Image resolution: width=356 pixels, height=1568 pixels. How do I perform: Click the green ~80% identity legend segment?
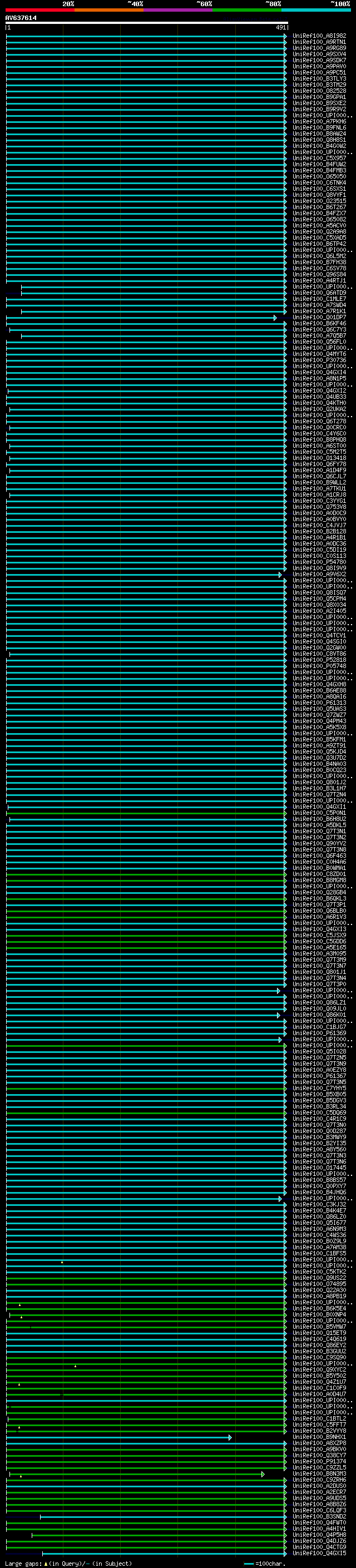(247, 10)
